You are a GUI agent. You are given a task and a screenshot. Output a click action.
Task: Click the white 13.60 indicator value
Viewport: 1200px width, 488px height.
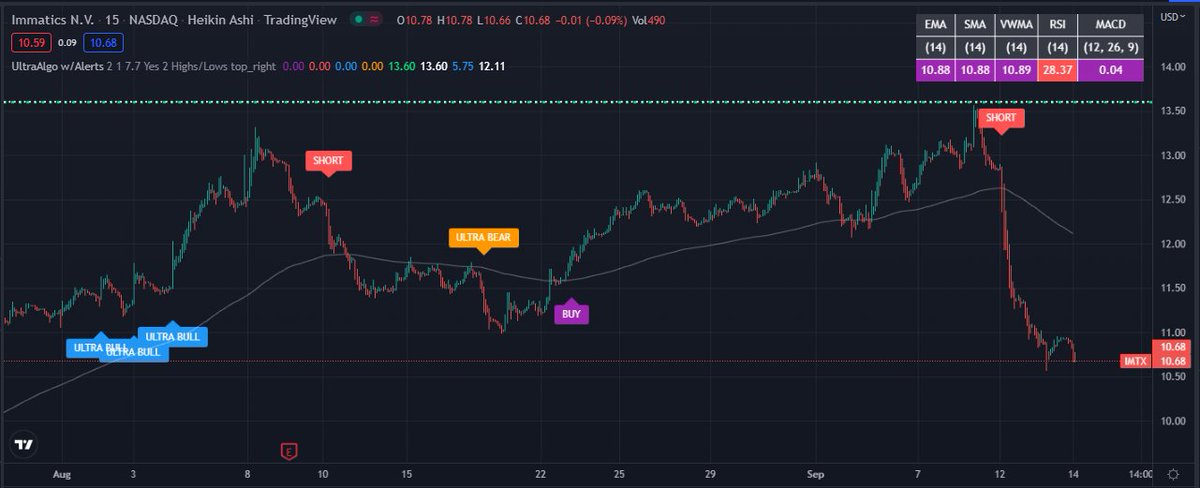(x=434, y=66)
